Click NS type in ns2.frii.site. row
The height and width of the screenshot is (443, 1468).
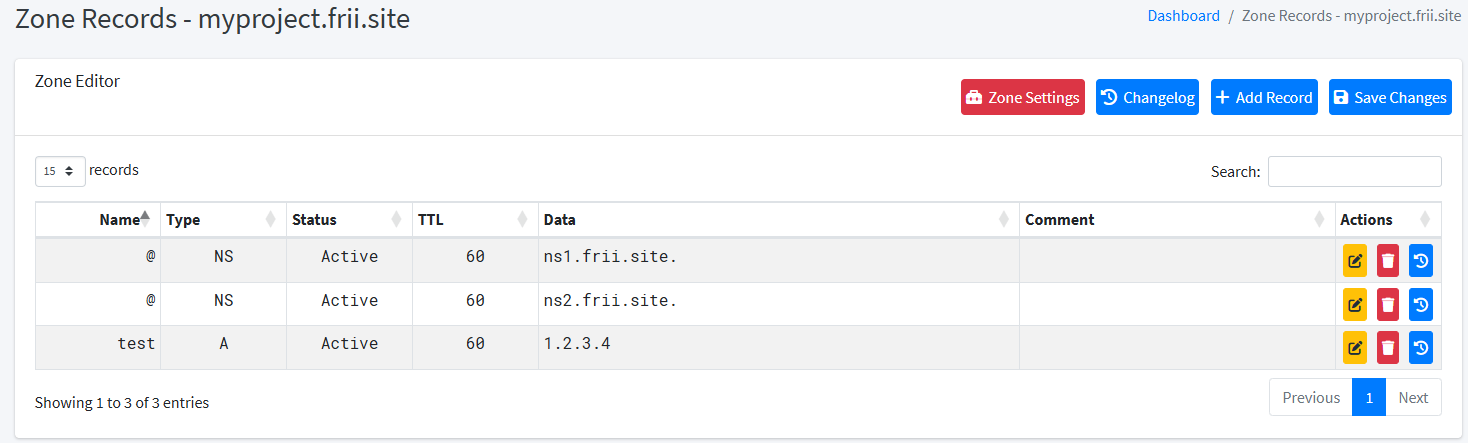pos(223,300)
